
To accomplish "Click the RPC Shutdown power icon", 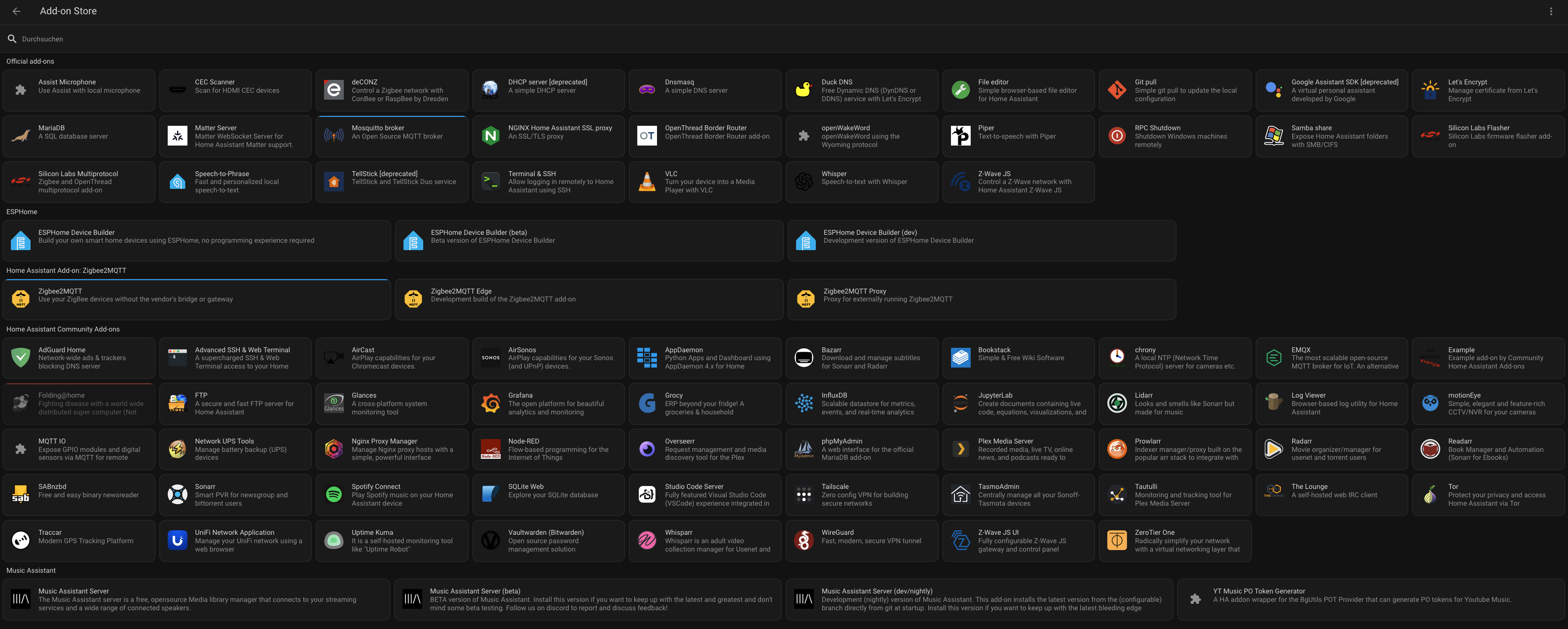I will point(1117,136).
